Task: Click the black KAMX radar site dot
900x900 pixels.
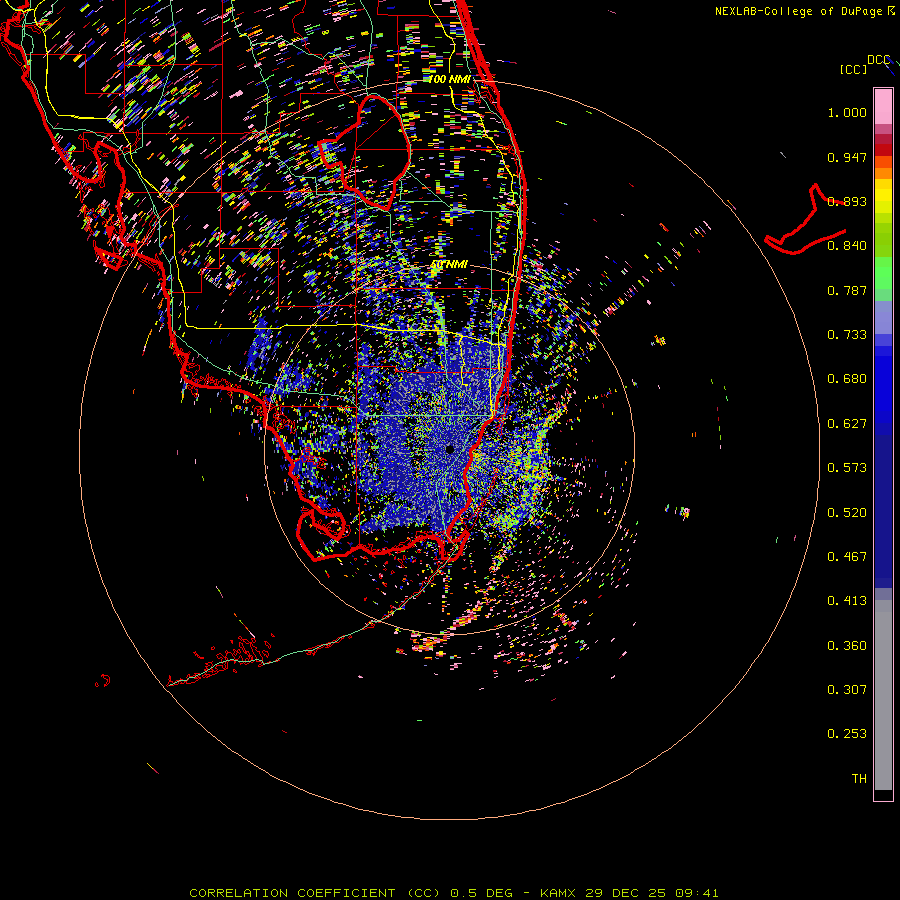Action: click(450, 449)
